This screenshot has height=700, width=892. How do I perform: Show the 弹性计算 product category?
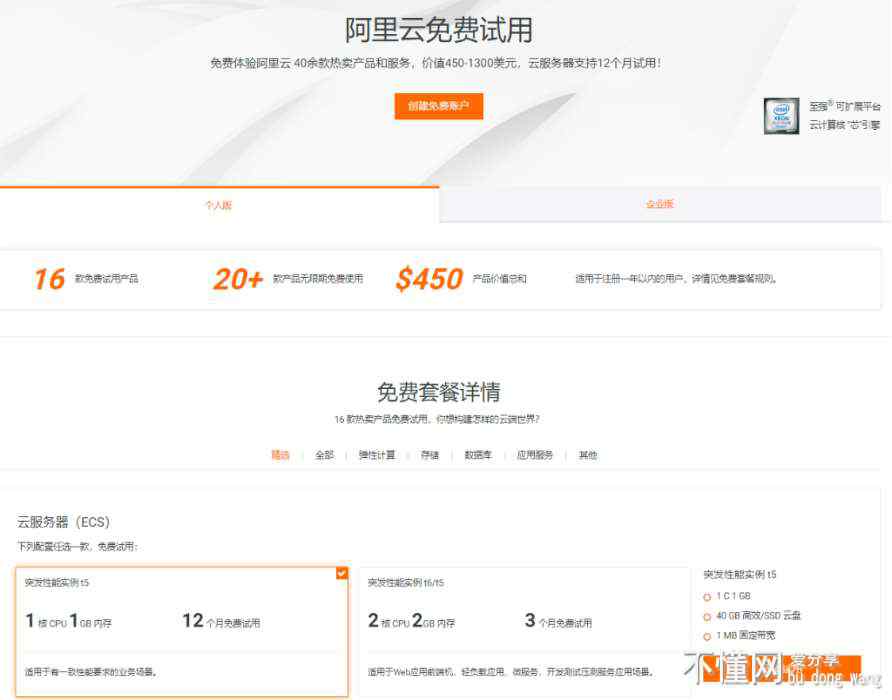(377, 455)
